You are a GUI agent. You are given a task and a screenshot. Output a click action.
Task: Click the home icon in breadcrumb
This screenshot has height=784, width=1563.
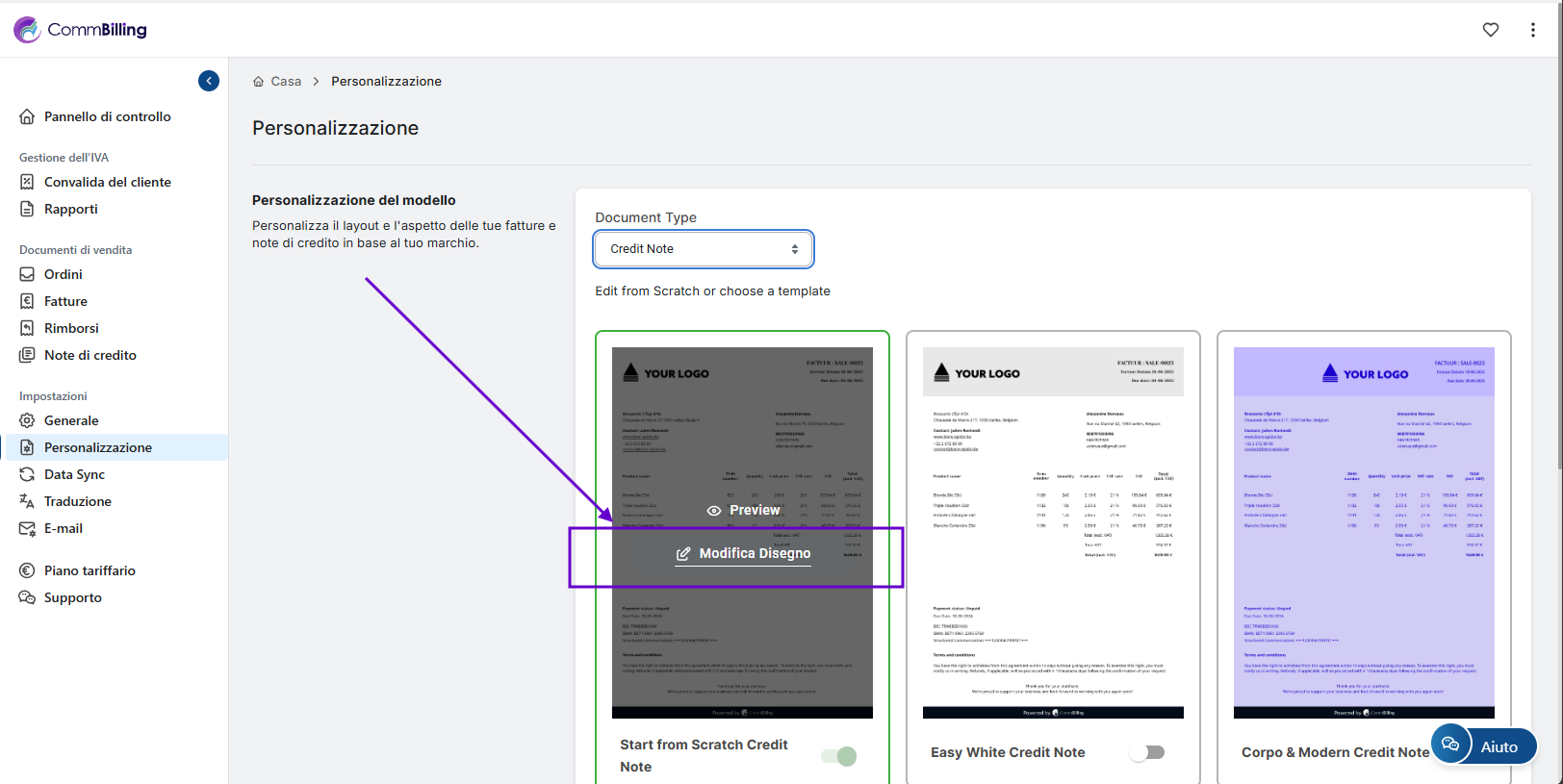[x=258, y=82]
